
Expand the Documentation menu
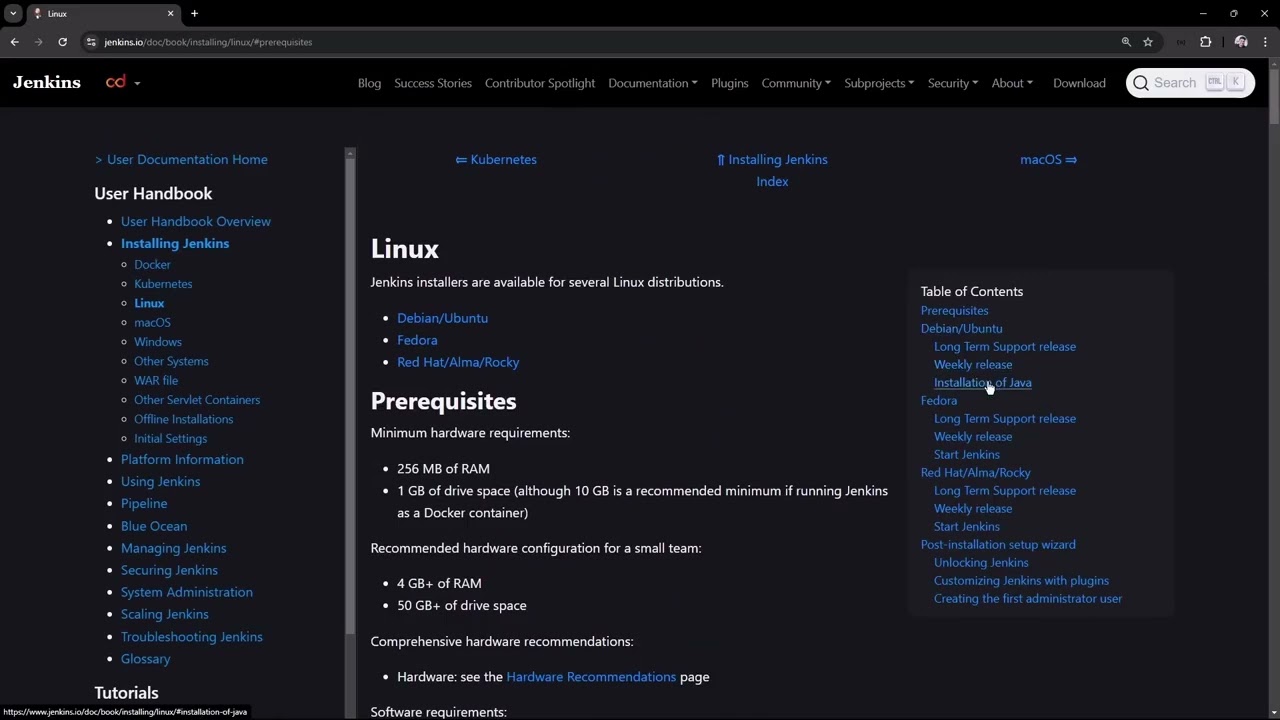652,83
